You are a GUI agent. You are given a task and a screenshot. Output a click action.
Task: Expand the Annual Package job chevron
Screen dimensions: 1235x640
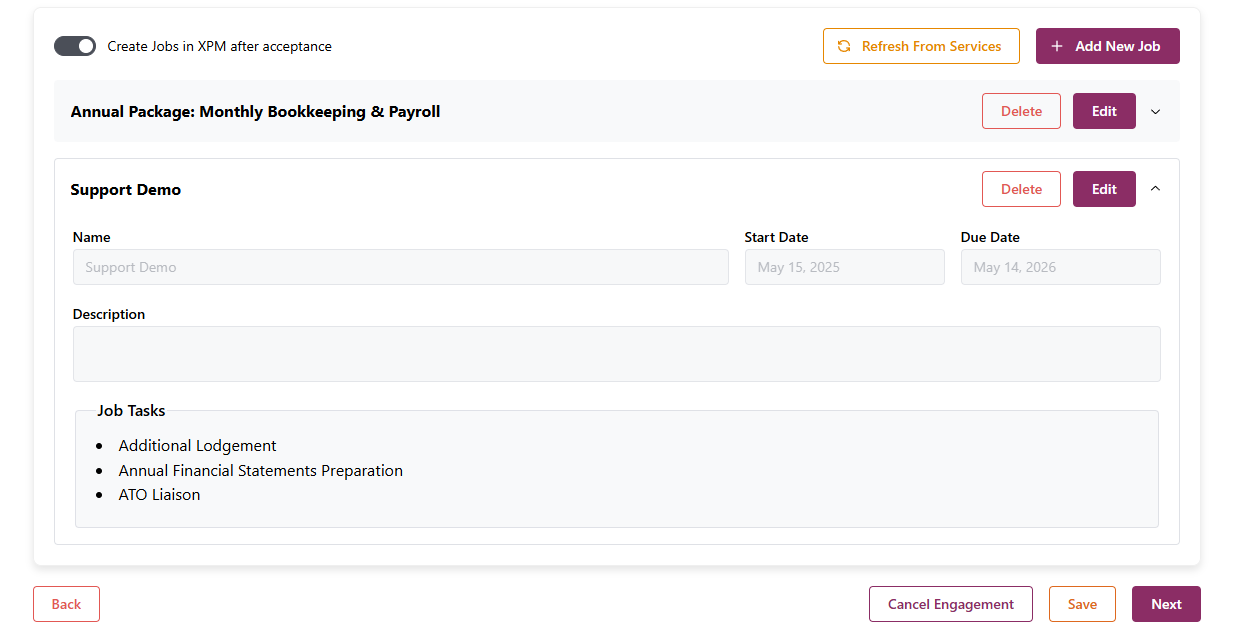coord(1156,112)
